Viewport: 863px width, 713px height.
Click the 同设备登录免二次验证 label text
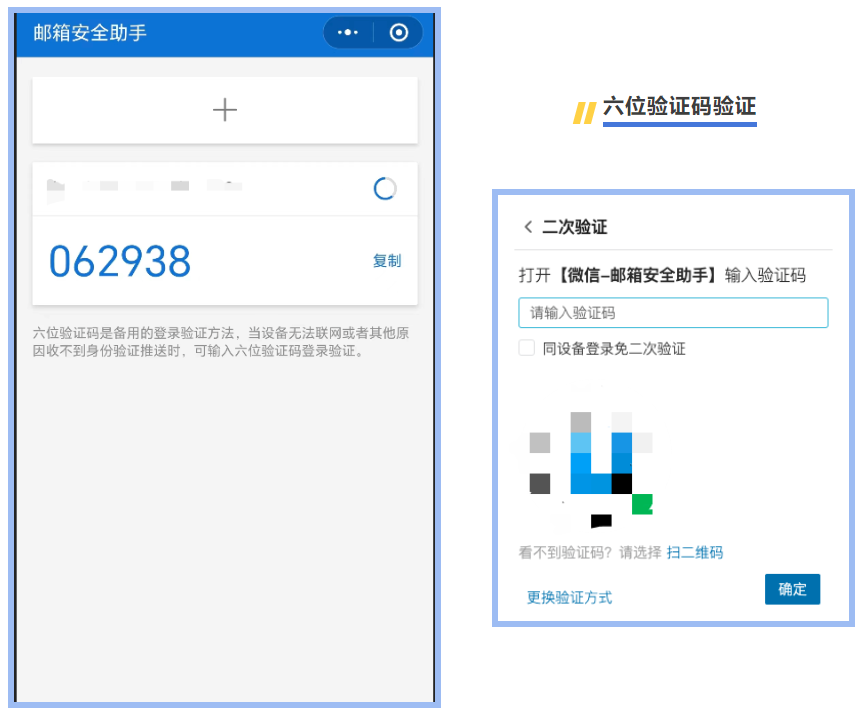pyautogui.click(x=614, y=349)
